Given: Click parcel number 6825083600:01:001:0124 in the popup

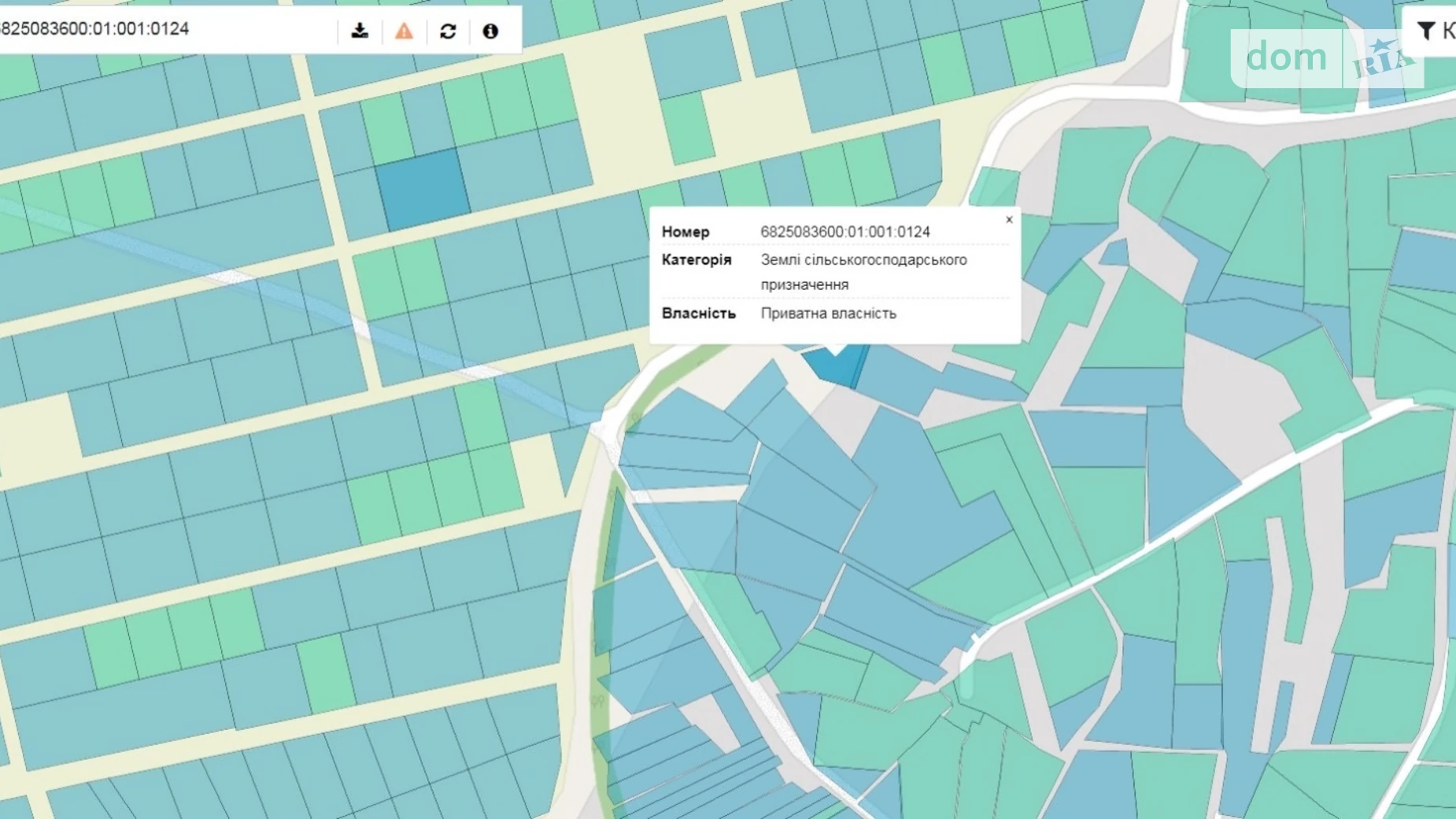Looking at the screenshot, I should coord(844,232).
